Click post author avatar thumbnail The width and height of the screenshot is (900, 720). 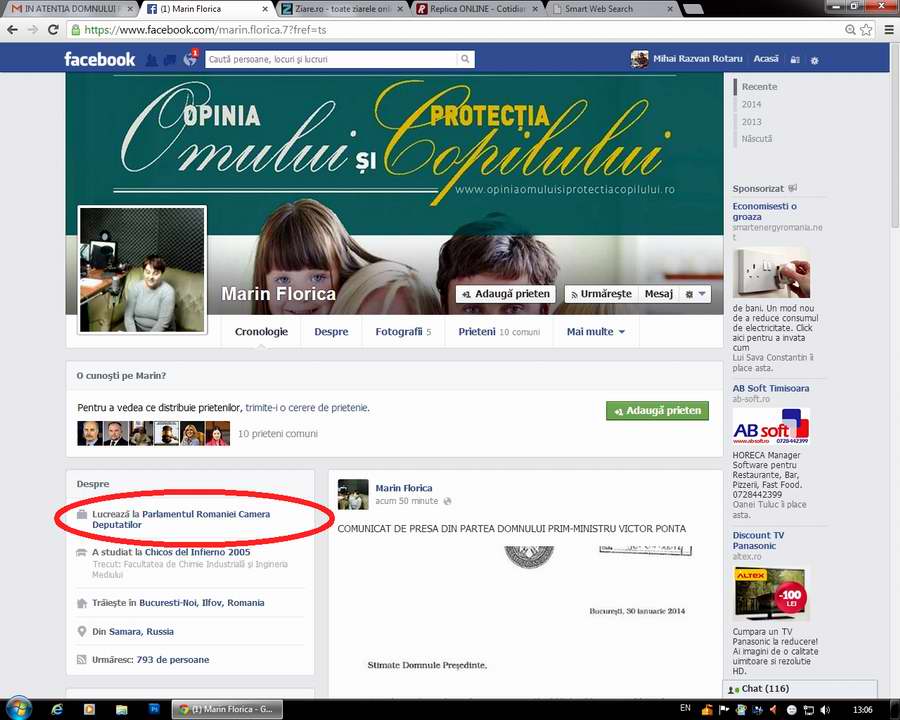tap(353, 494)
